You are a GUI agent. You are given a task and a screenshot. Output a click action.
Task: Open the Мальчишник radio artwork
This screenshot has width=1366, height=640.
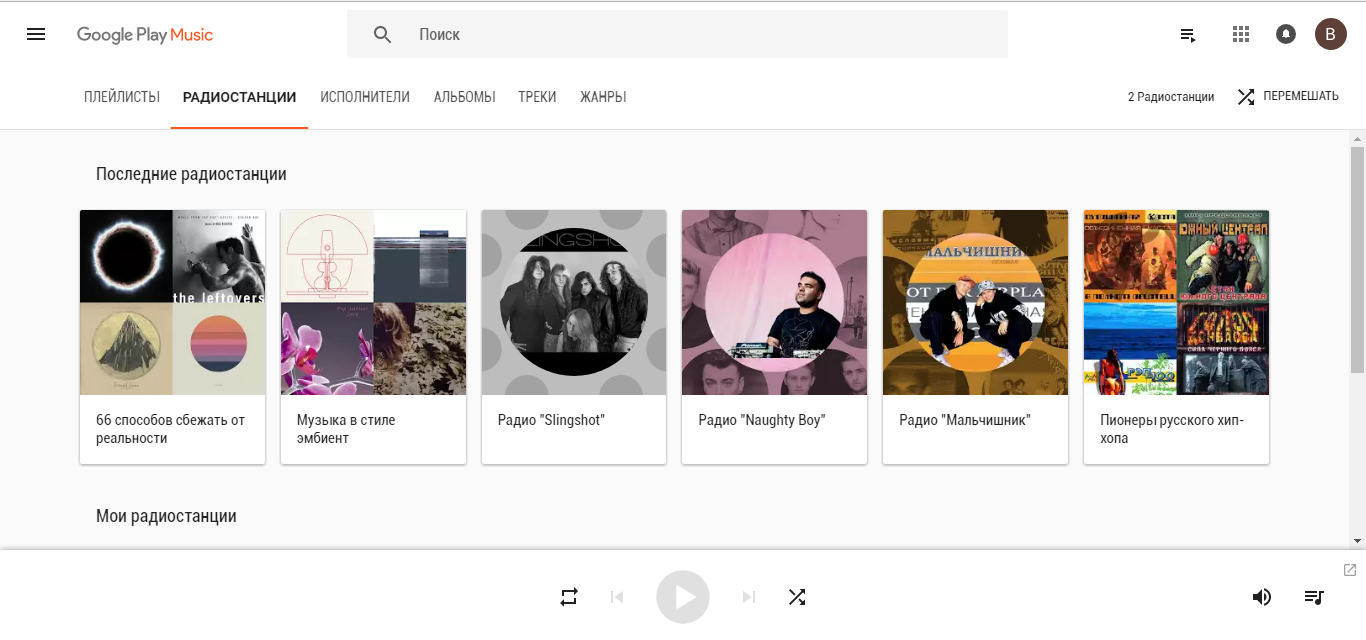tap(976, 303)
